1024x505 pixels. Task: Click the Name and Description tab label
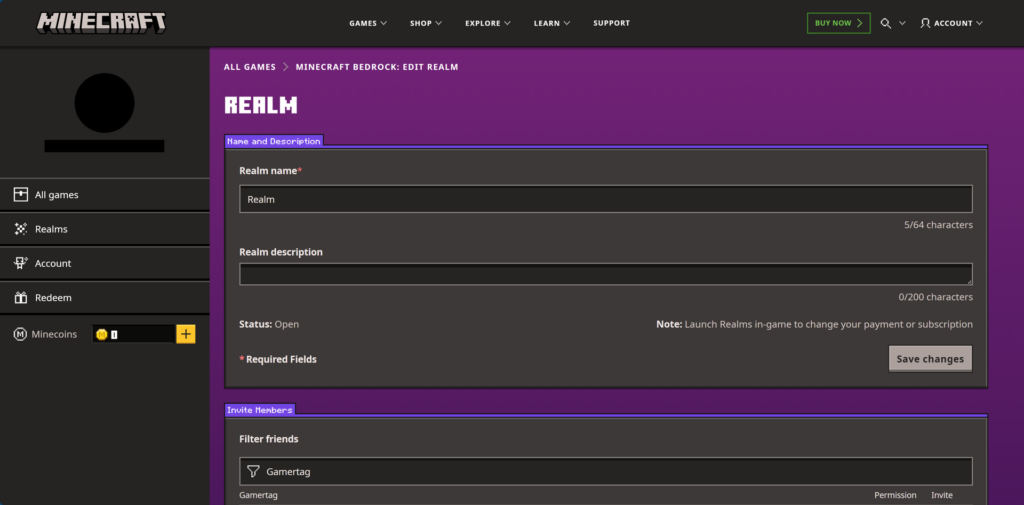coord(274,140)
